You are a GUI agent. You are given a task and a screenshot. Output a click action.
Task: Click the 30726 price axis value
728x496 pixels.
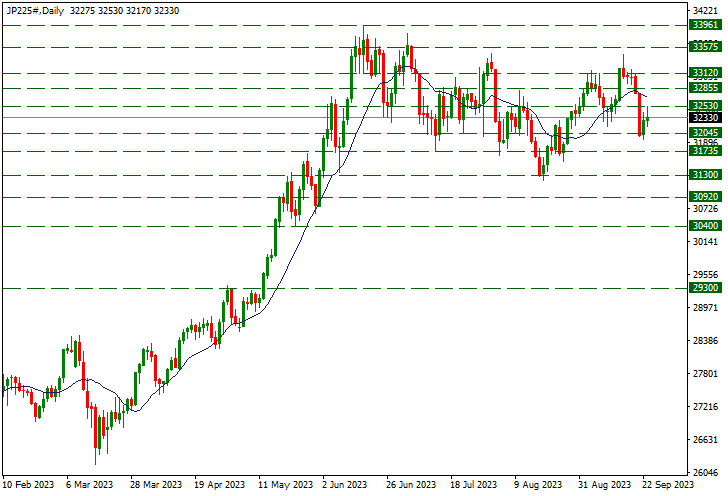(705, 209)
